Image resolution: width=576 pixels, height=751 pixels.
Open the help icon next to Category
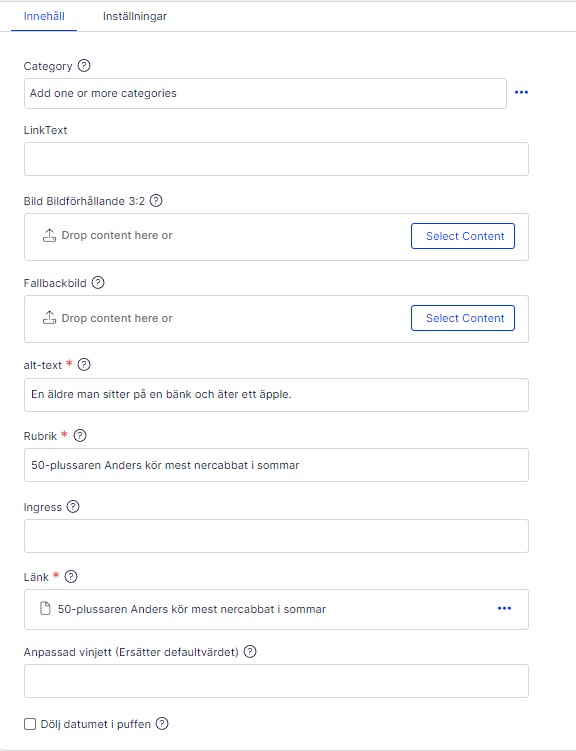[84, 65]
